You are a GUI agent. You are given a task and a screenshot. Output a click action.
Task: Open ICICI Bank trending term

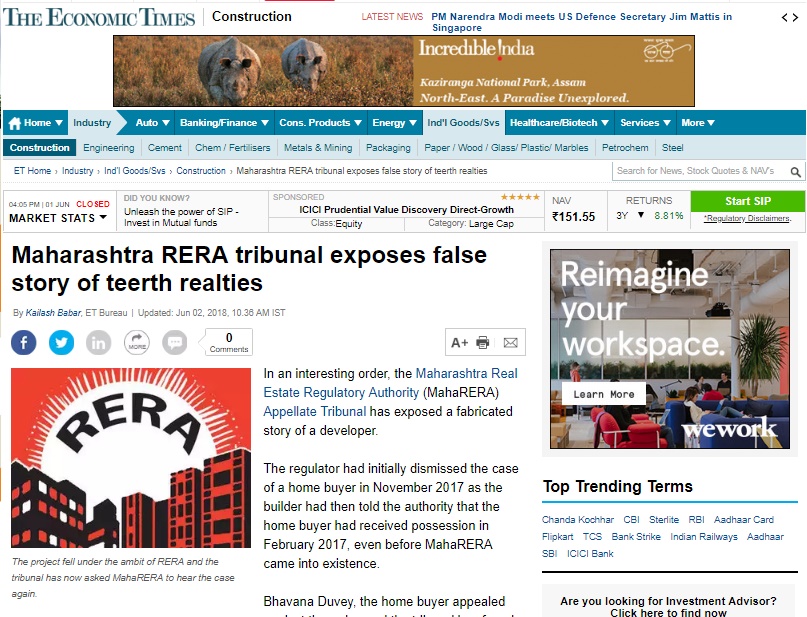tap(590, 554)
